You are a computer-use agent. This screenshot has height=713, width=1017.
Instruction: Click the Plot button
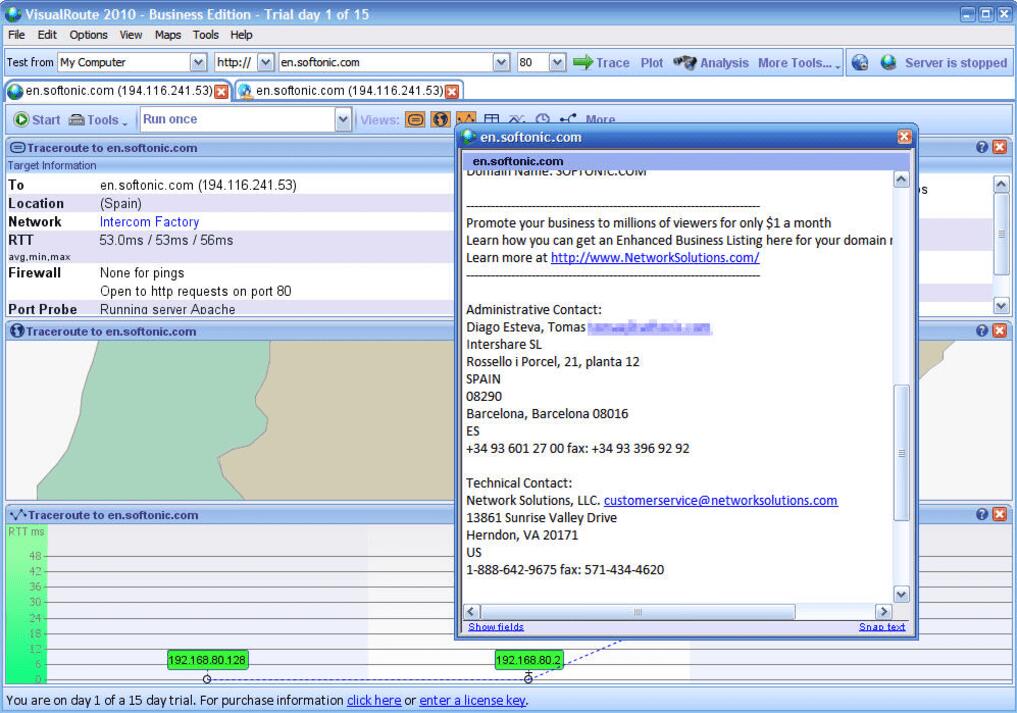click(652, 63)
